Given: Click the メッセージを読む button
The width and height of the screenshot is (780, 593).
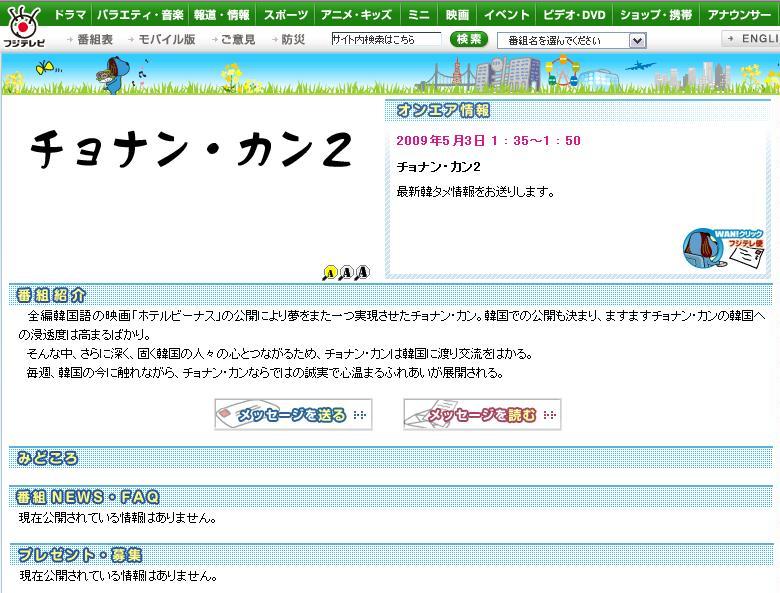Looking at the screenshot, I should click(482, 414).
